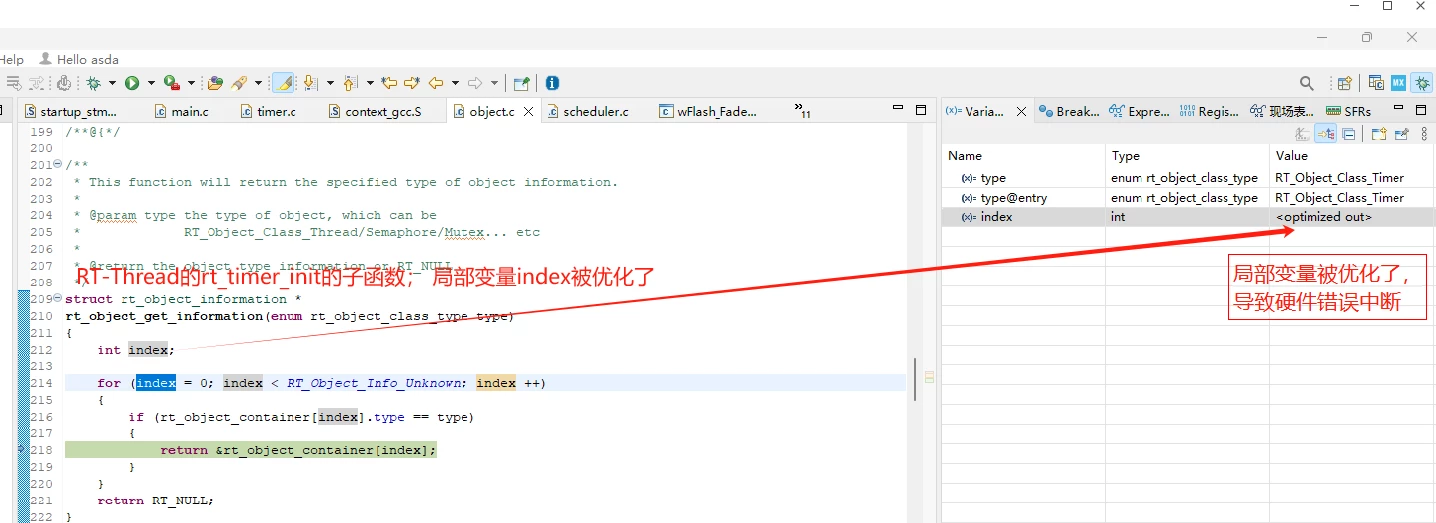Click the Open Element folder icon

click(215, 83)
